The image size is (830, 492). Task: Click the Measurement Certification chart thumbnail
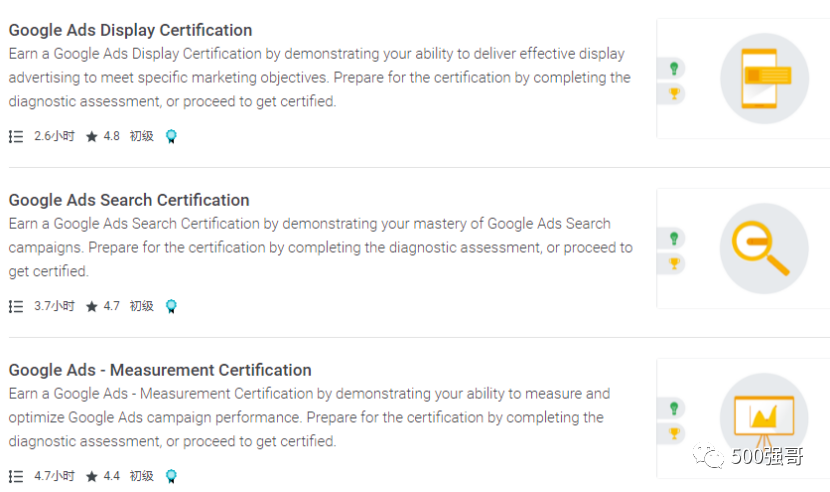(x=764, y=416)
